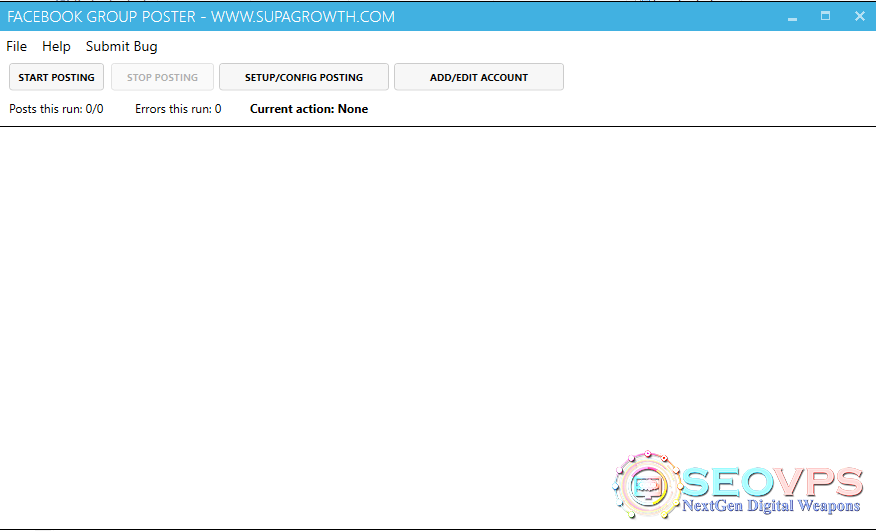Open the Submit Bug menu
Screen dimensions: 876x531
pyautogui.click(x=121, y=46)
